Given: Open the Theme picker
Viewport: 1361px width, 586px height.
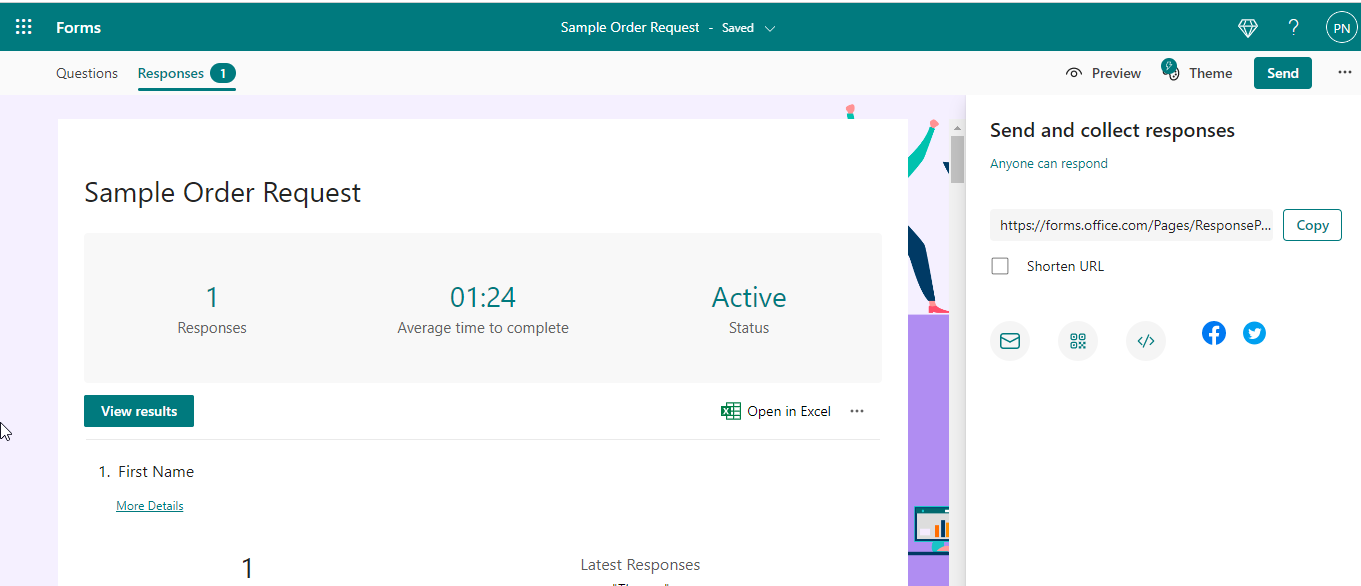Looking at the screenshot, I should pyautogui.click(x=1199, y=72).
